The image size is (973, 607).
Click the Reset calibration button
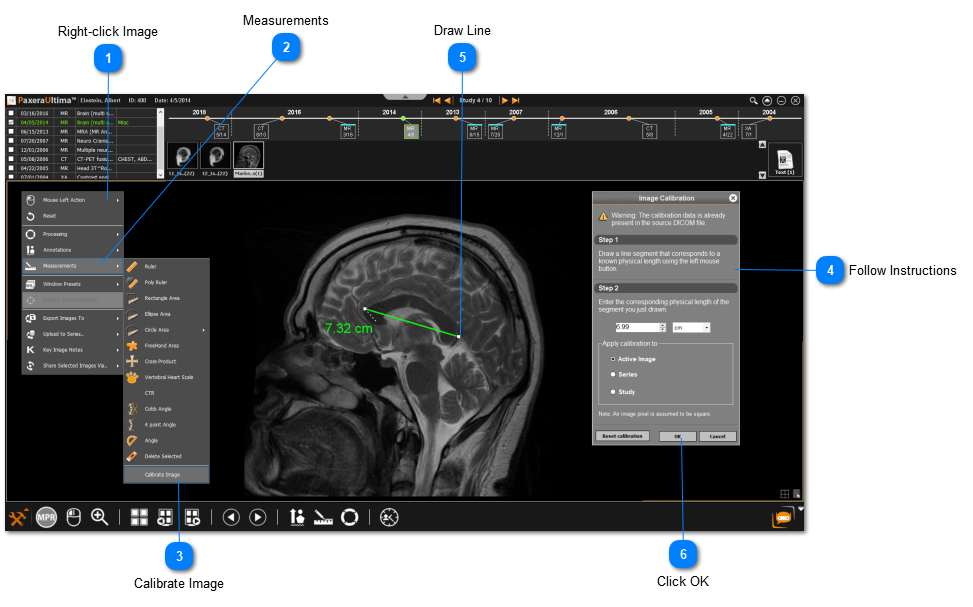click(623, 436)
